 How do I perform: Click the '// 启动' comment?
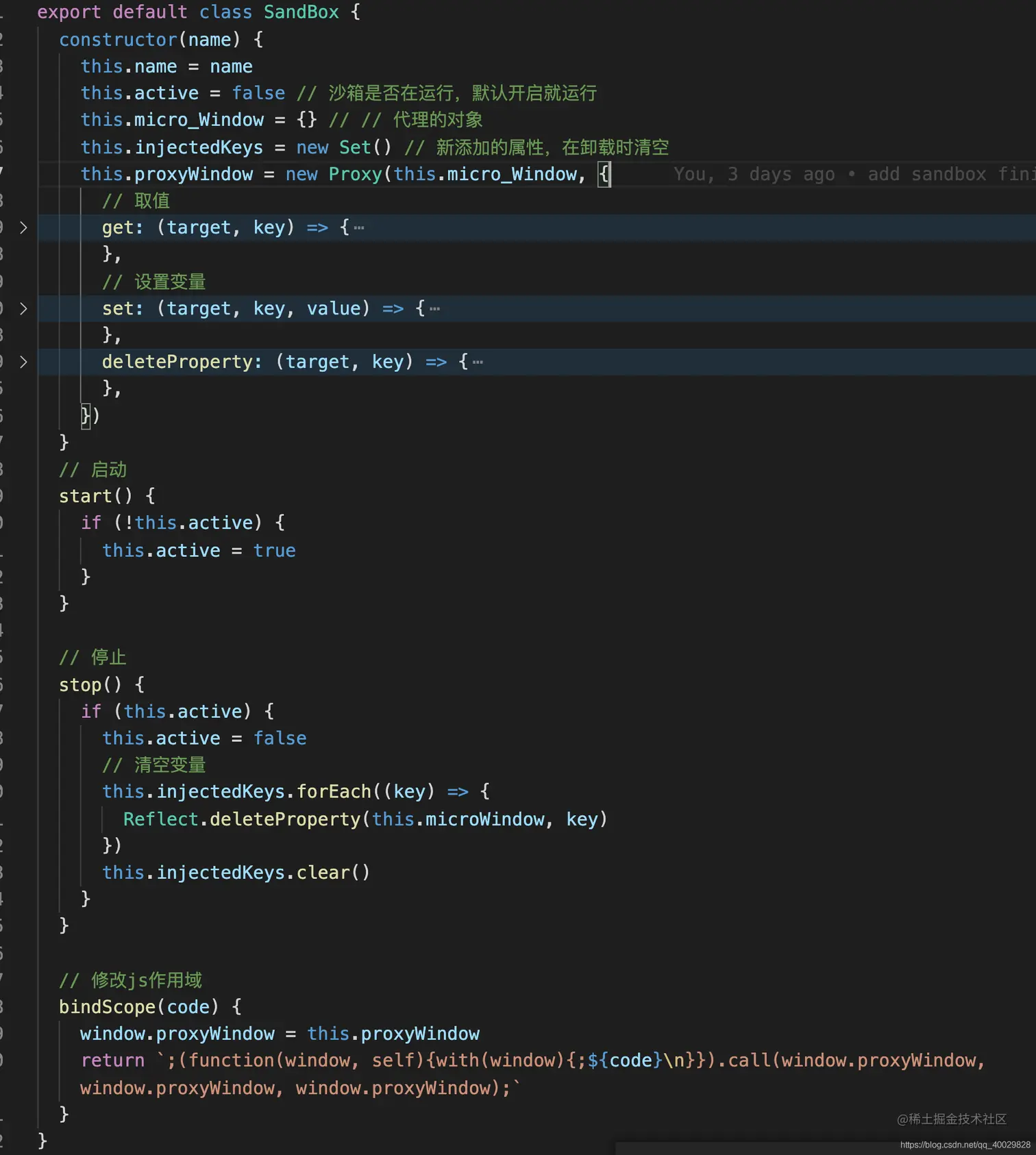(x=93, y=469)
